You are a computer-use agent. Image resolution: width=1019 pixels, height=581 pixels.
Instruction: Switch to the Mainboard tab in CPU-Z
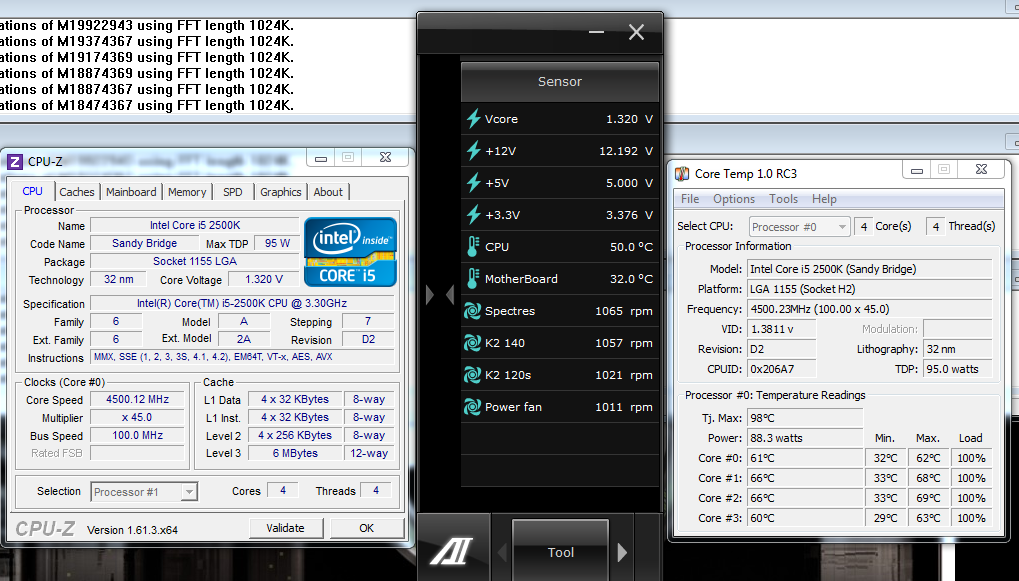131,192
